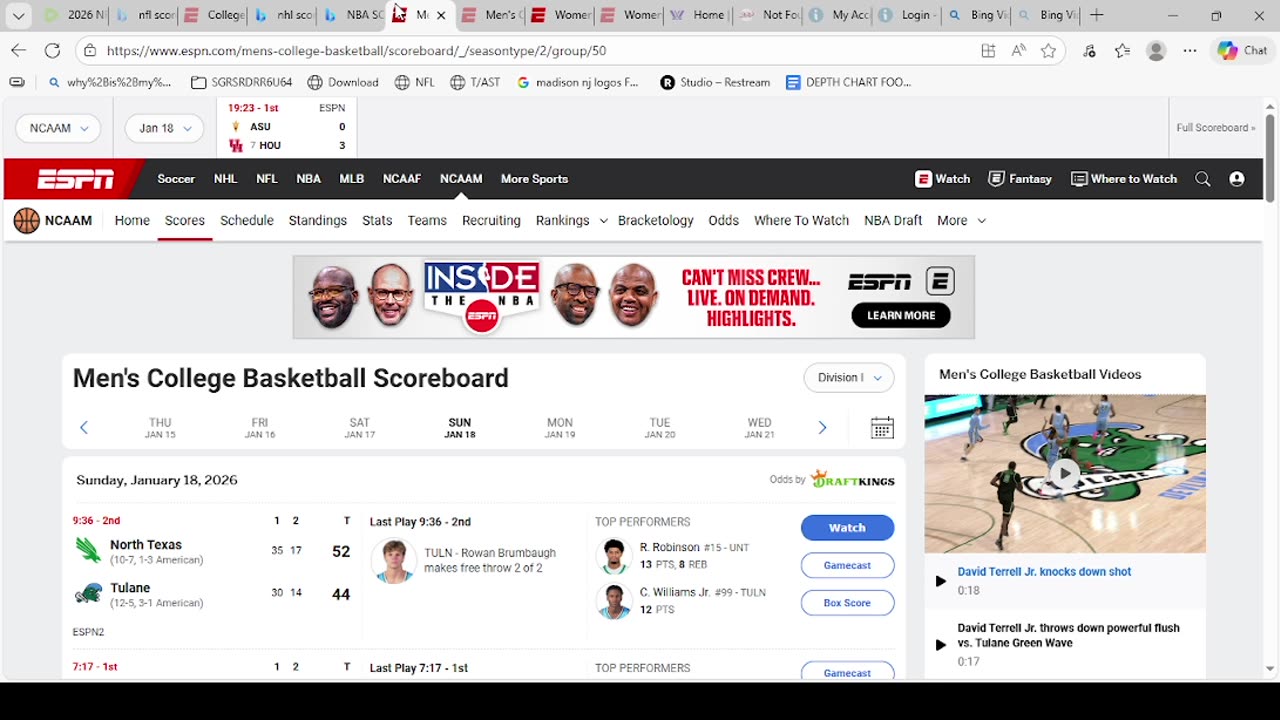Go to next week with right arrow
The width and height of the screenshot is (1280, 720).
pyautogui.click(x=822, y=428)
